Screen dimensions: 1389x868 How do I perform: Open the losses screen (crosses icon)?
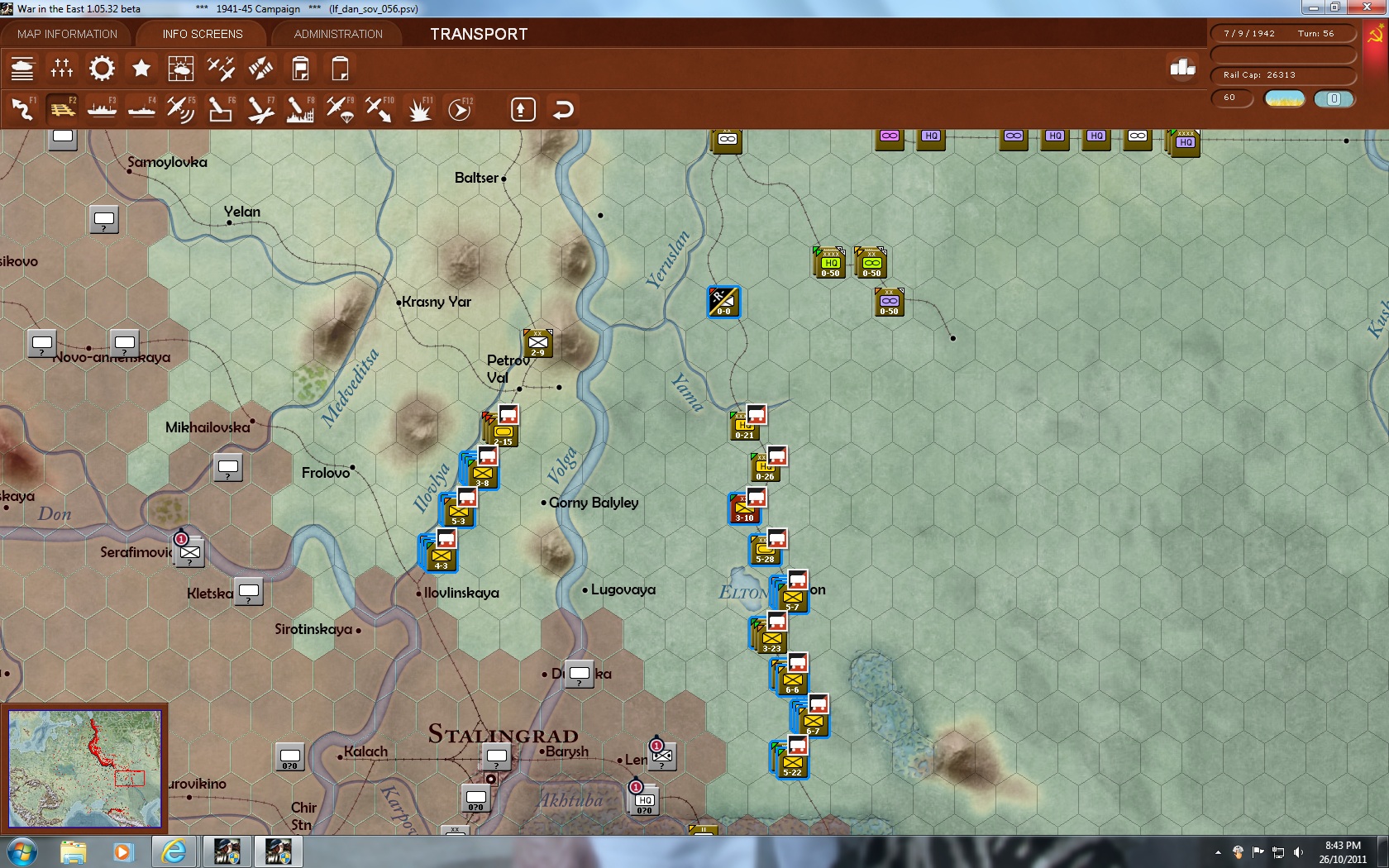click(x=62, y=69)
